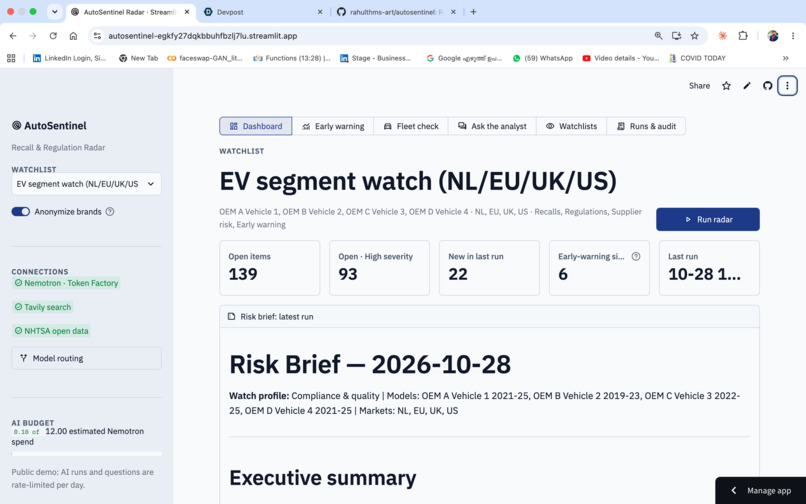Open the Video details YouTube bookmark
Viewport: 806px width, 504px height.
pyautogui.click(x=620, y=58)
